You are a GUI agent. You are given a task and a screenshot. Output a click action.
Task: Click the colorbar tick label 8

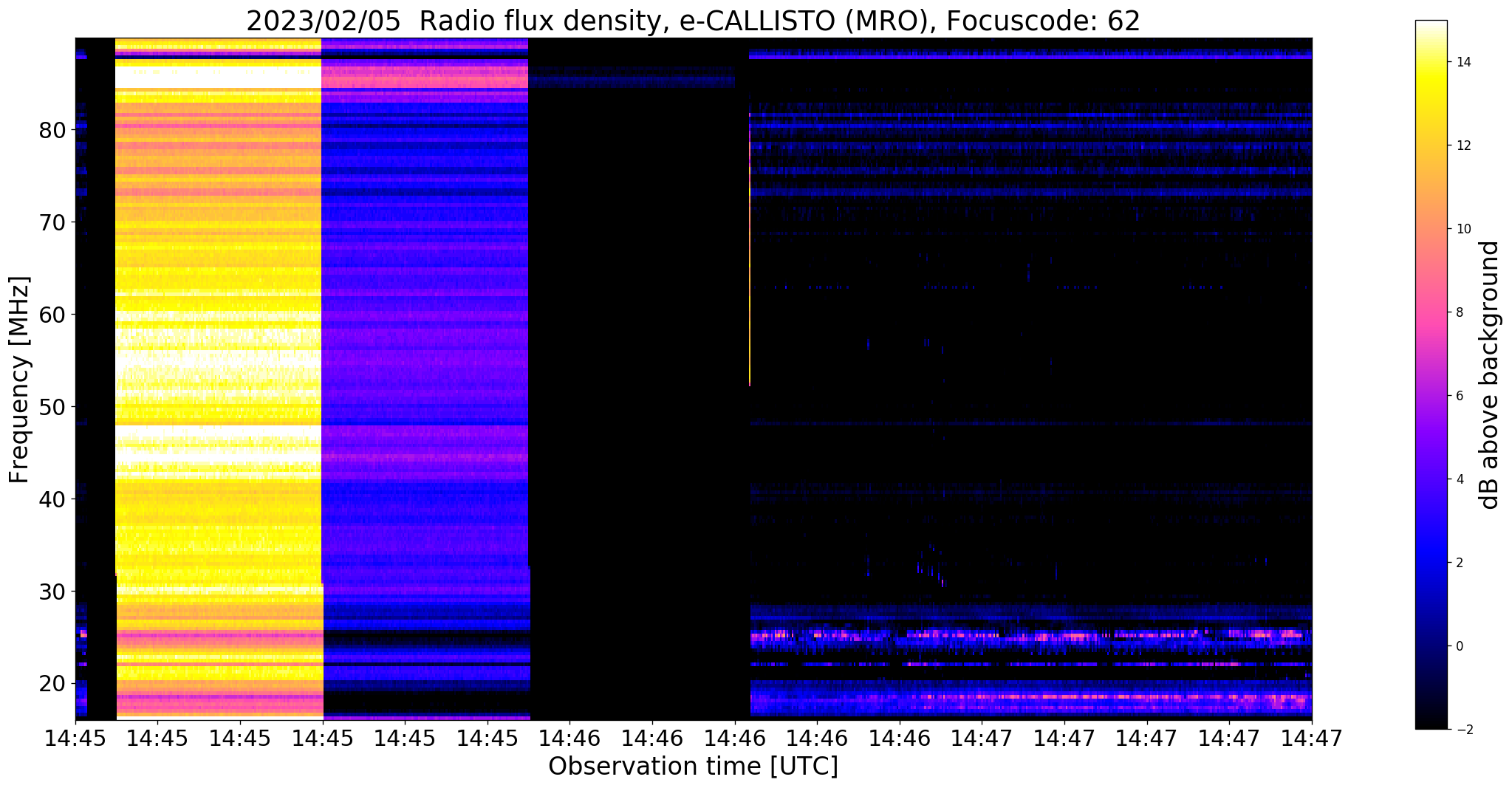pos(1458,312)
